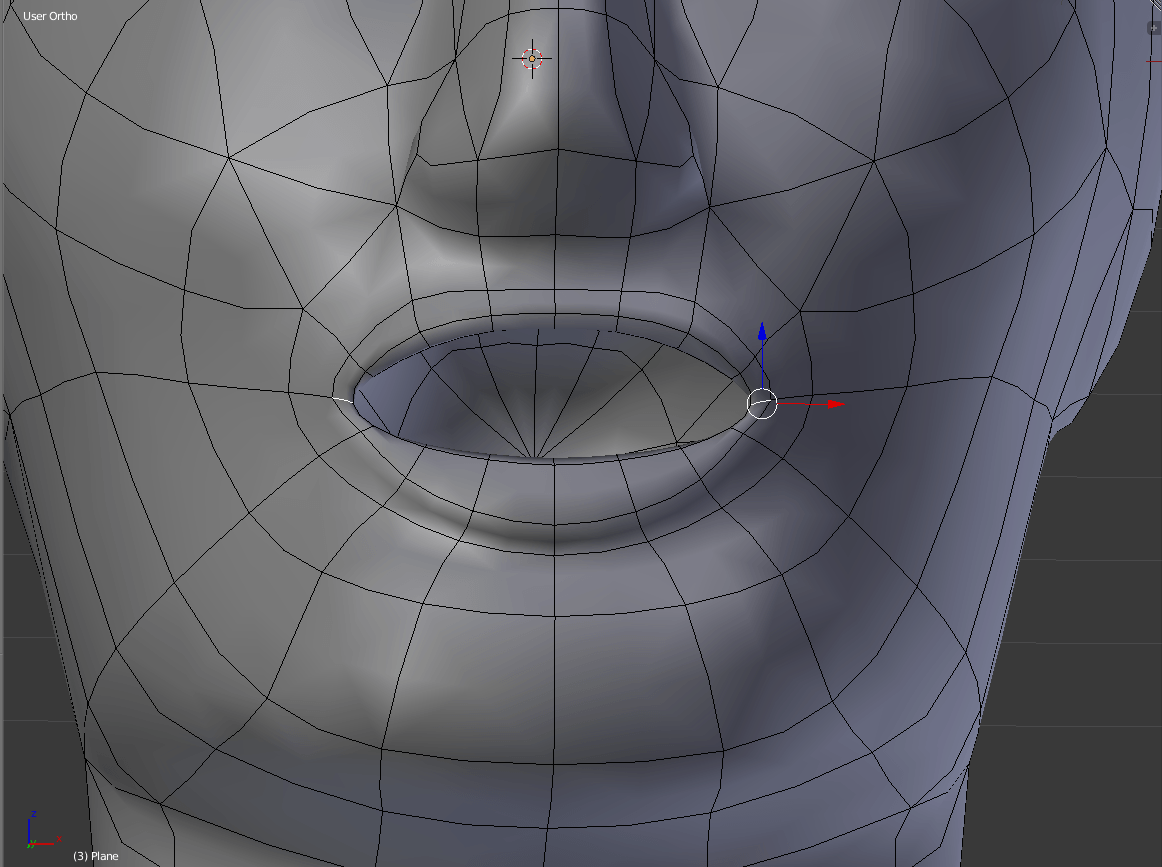Screen dimensions: 1162x867
Task: Click the area split corner widget
Action: click(x=1155, y=6)
